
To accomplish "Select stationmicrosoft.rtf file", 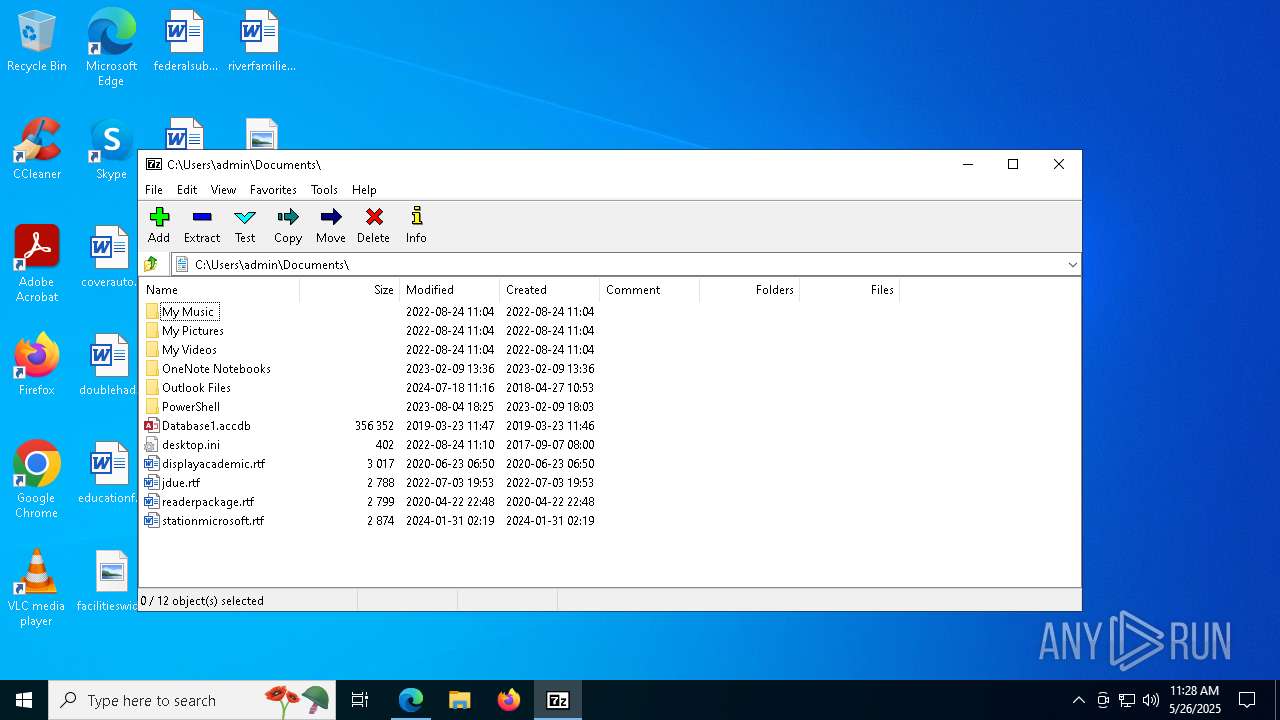I will 213,521.
